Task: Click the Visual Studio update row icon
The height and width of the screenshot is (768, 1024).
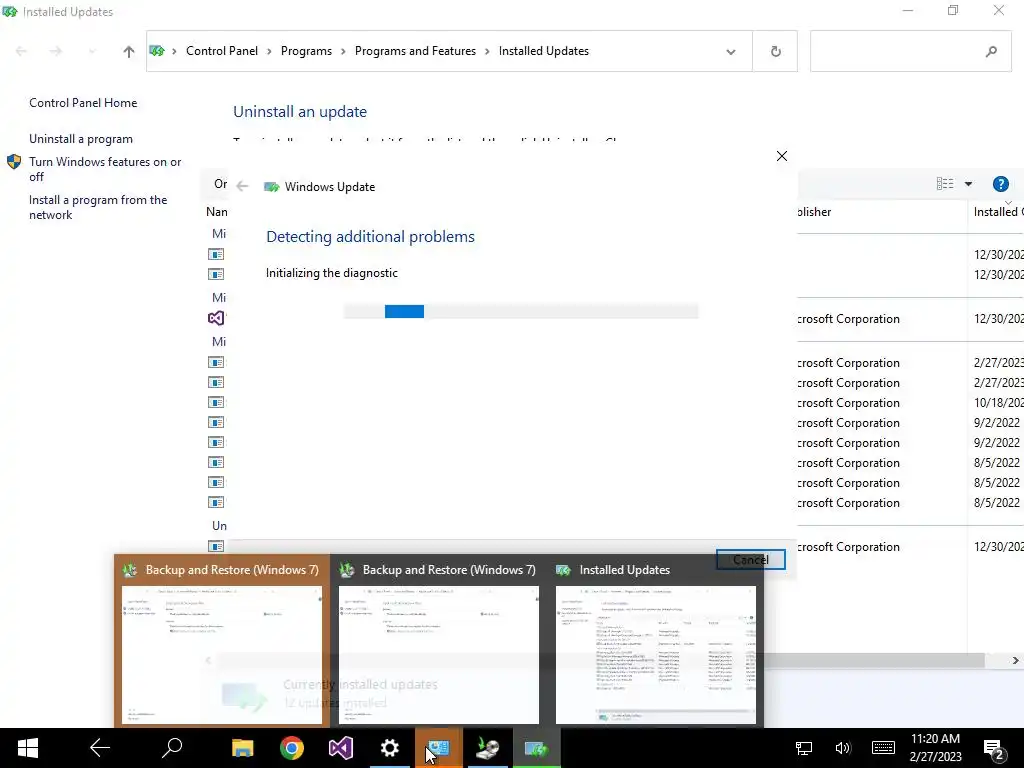Action: point(216,318)
